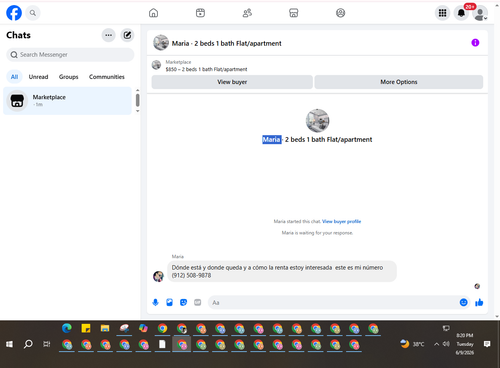This screenshot has width=500, height=368.
Task: Follow the View buyer profile link
Action: 341,221
